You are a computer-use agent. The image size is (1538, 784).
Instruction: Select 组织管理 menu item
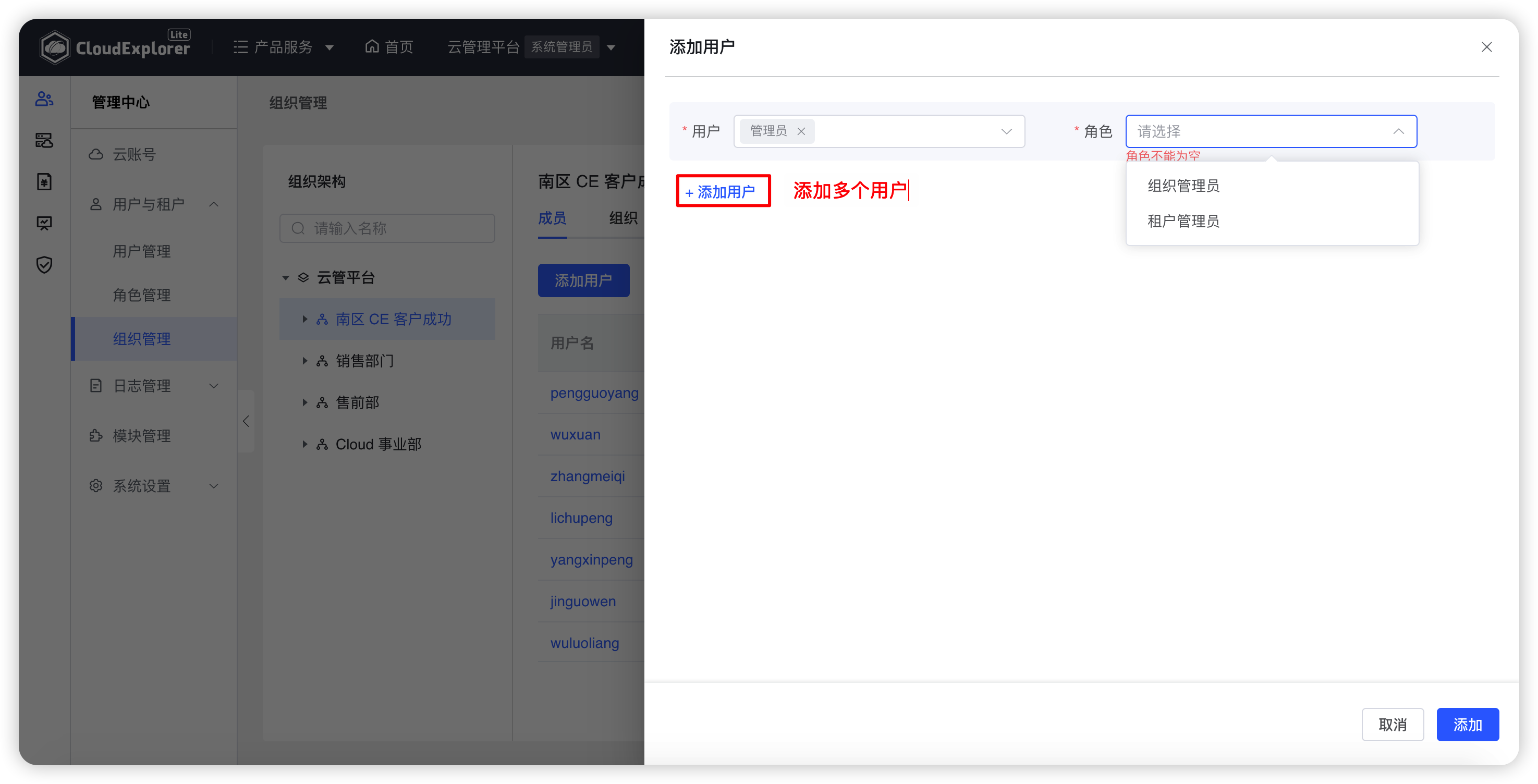coord(153,338)
